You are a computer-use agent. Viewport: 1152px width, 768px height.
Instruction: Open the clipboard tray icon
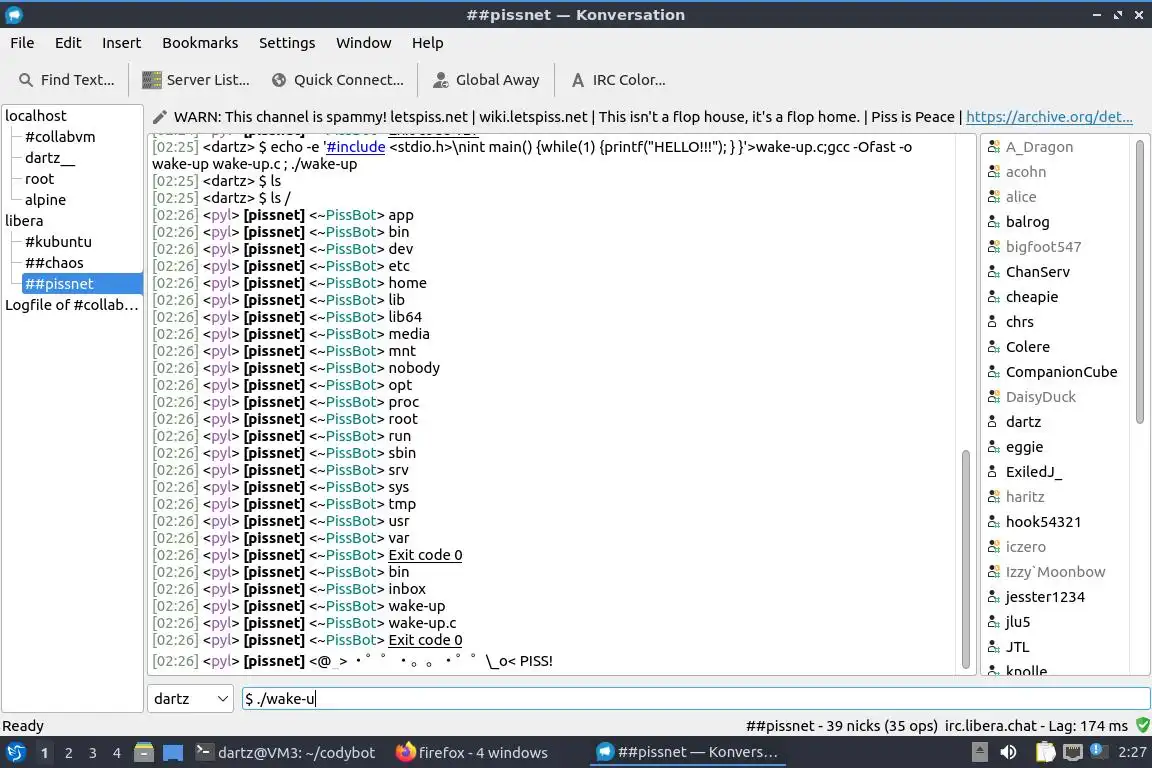(1045, 753)
